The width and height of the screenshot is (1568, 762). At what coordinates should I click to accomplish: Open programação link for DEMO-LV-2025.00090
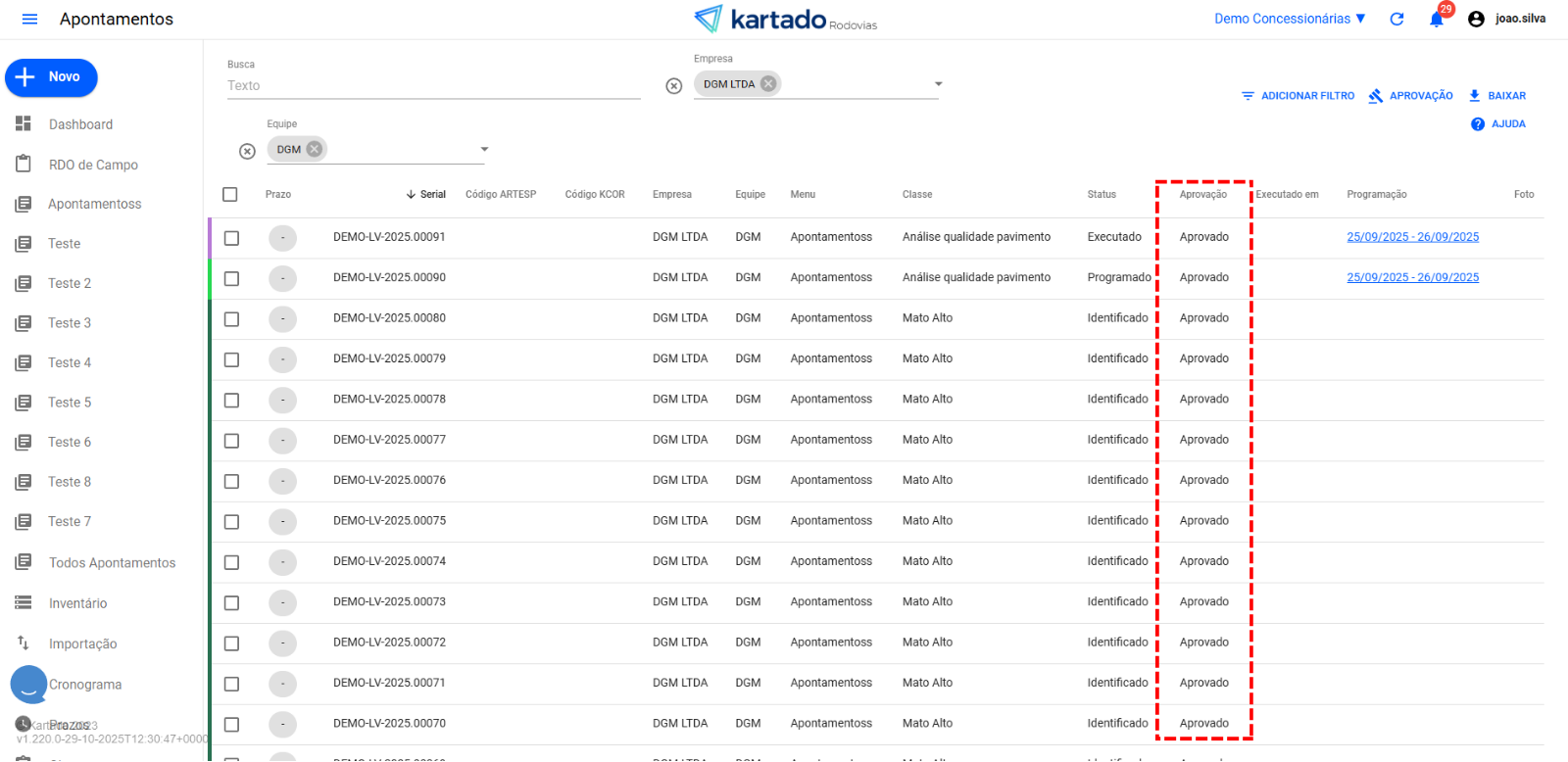[1412, 278]
